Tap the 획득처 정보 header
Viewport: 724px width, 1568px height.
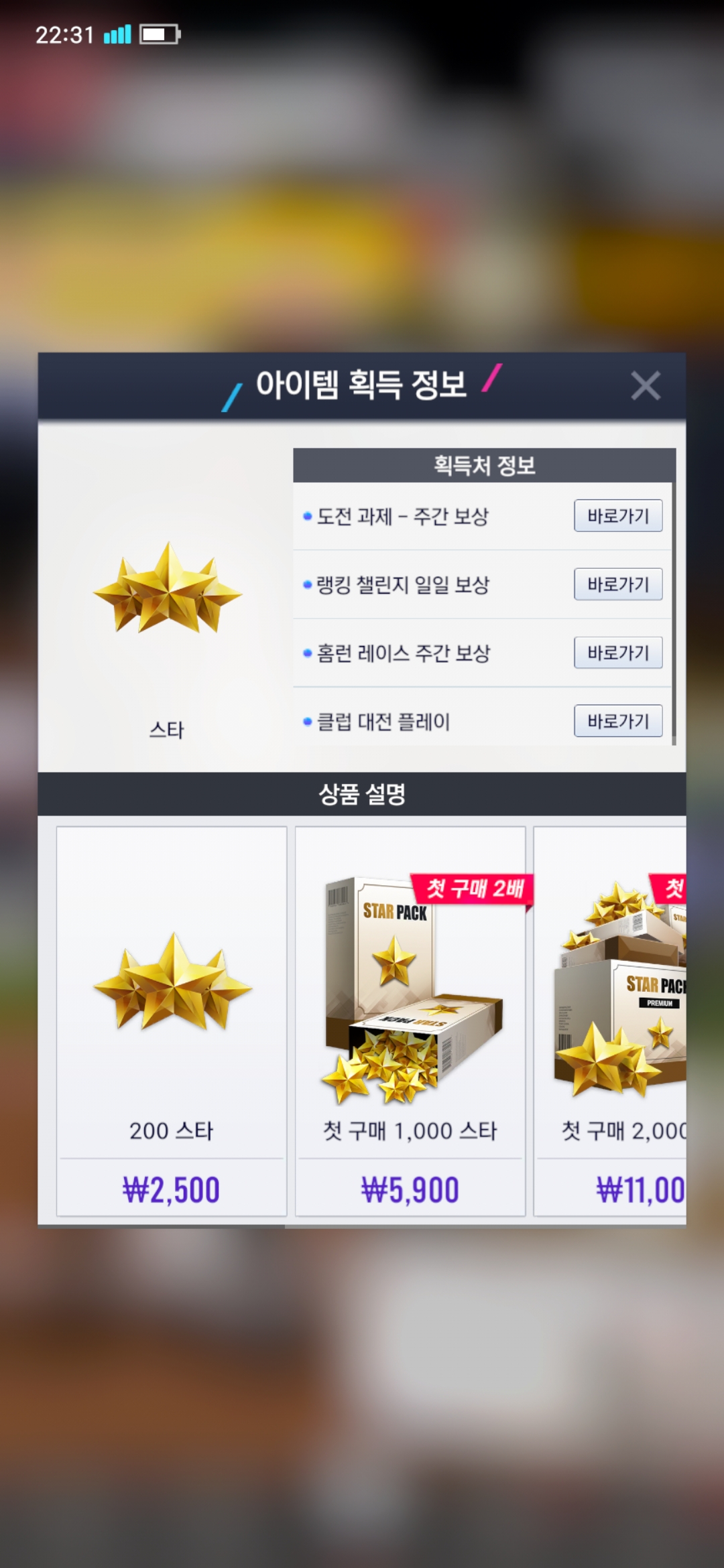tap(484, 465)
